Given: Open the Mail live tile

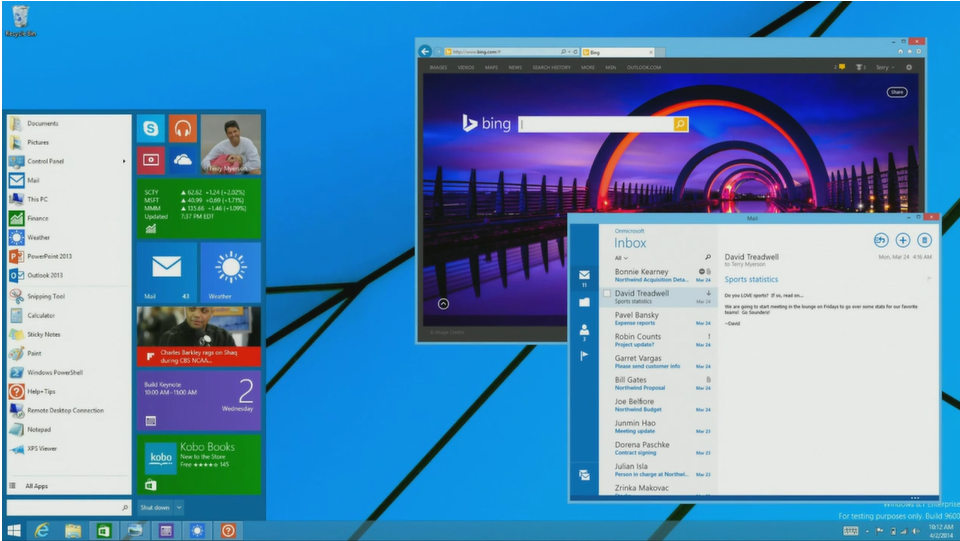Looking at the screenshot, I should pos(167,272).
